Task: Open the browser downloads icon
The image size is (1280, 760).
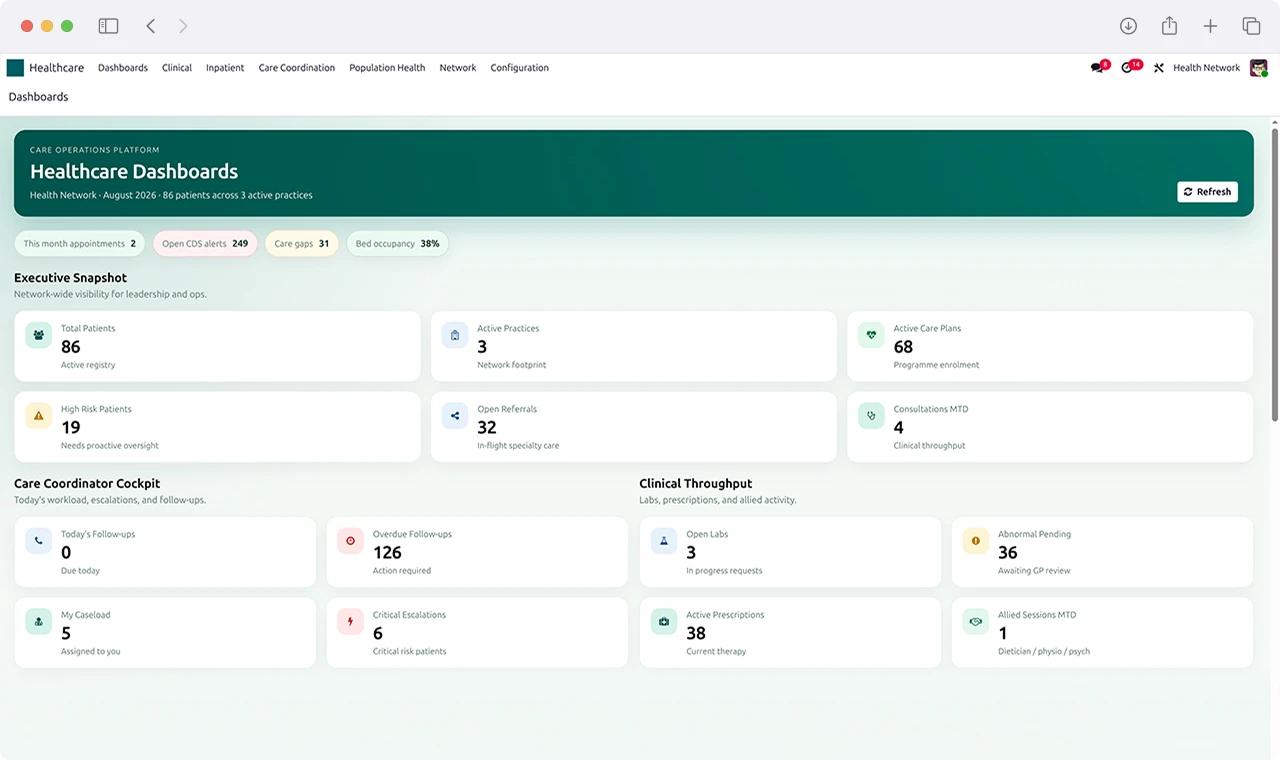Action: pyautogui.click(x=1128, y=26)
